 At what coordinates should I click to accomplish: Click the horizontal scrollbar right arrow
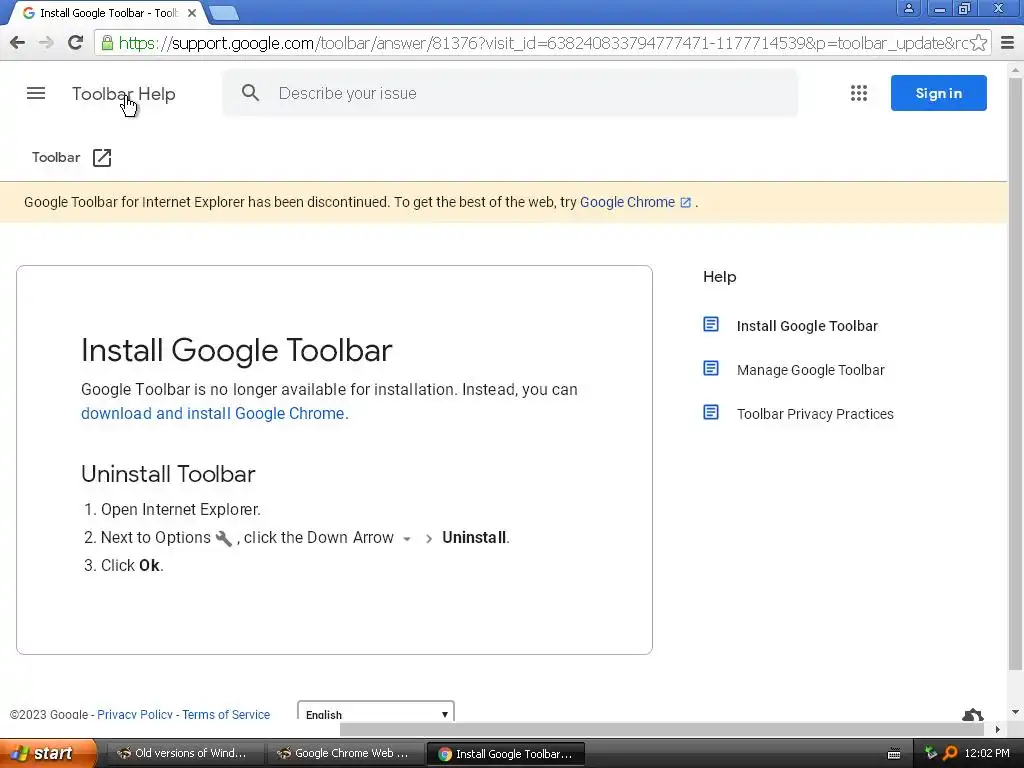[x=997, y=729]
